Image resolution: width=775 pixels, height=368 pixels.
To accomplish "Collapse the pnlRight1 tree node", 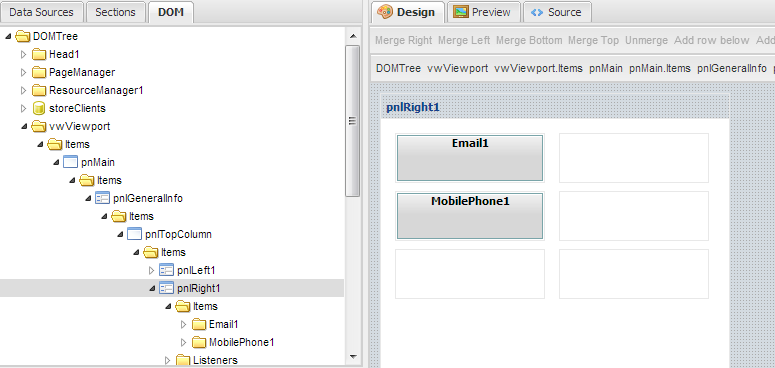I will point(152,288).
